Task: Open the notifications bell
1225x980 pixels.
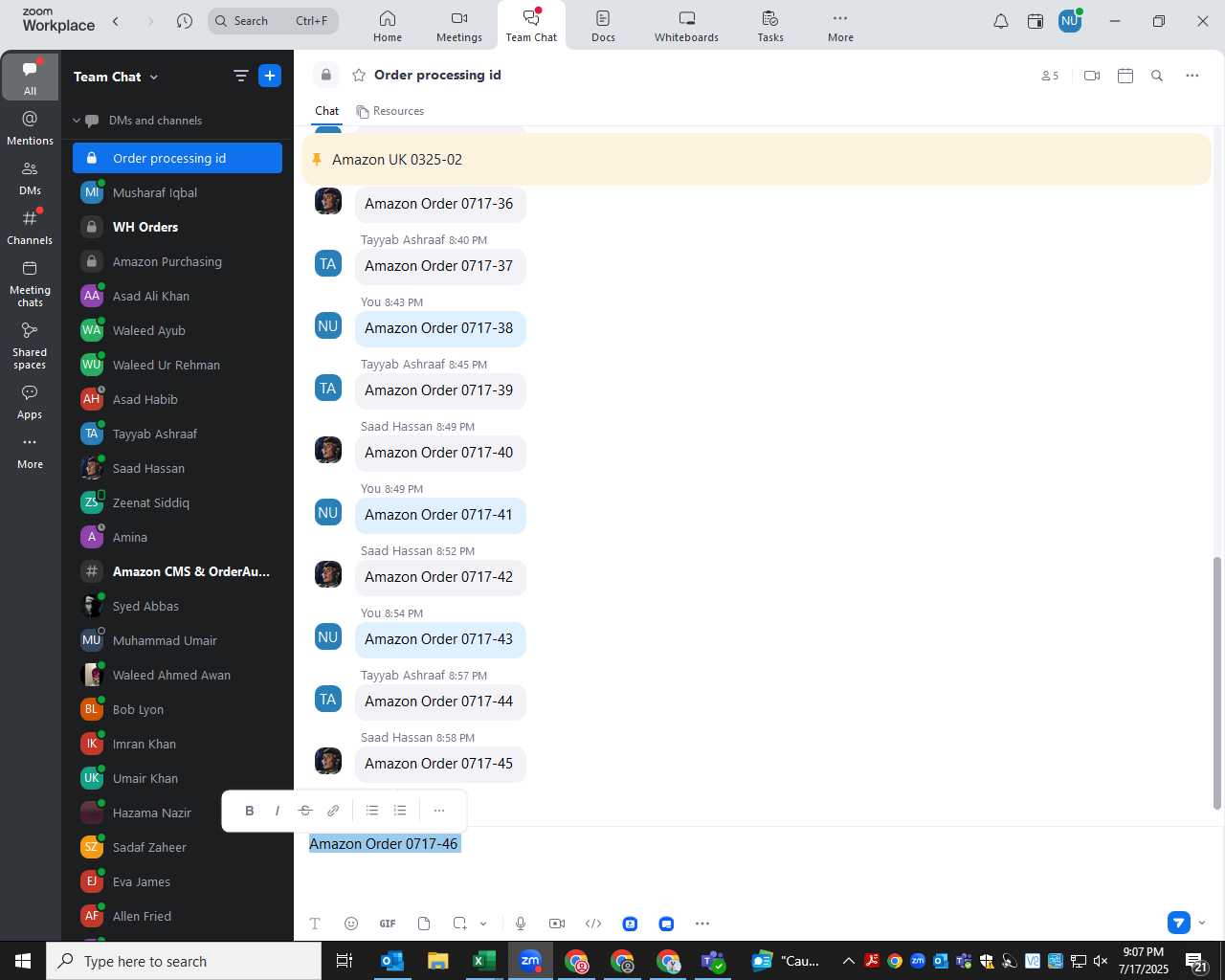Action: point(1001,21)
